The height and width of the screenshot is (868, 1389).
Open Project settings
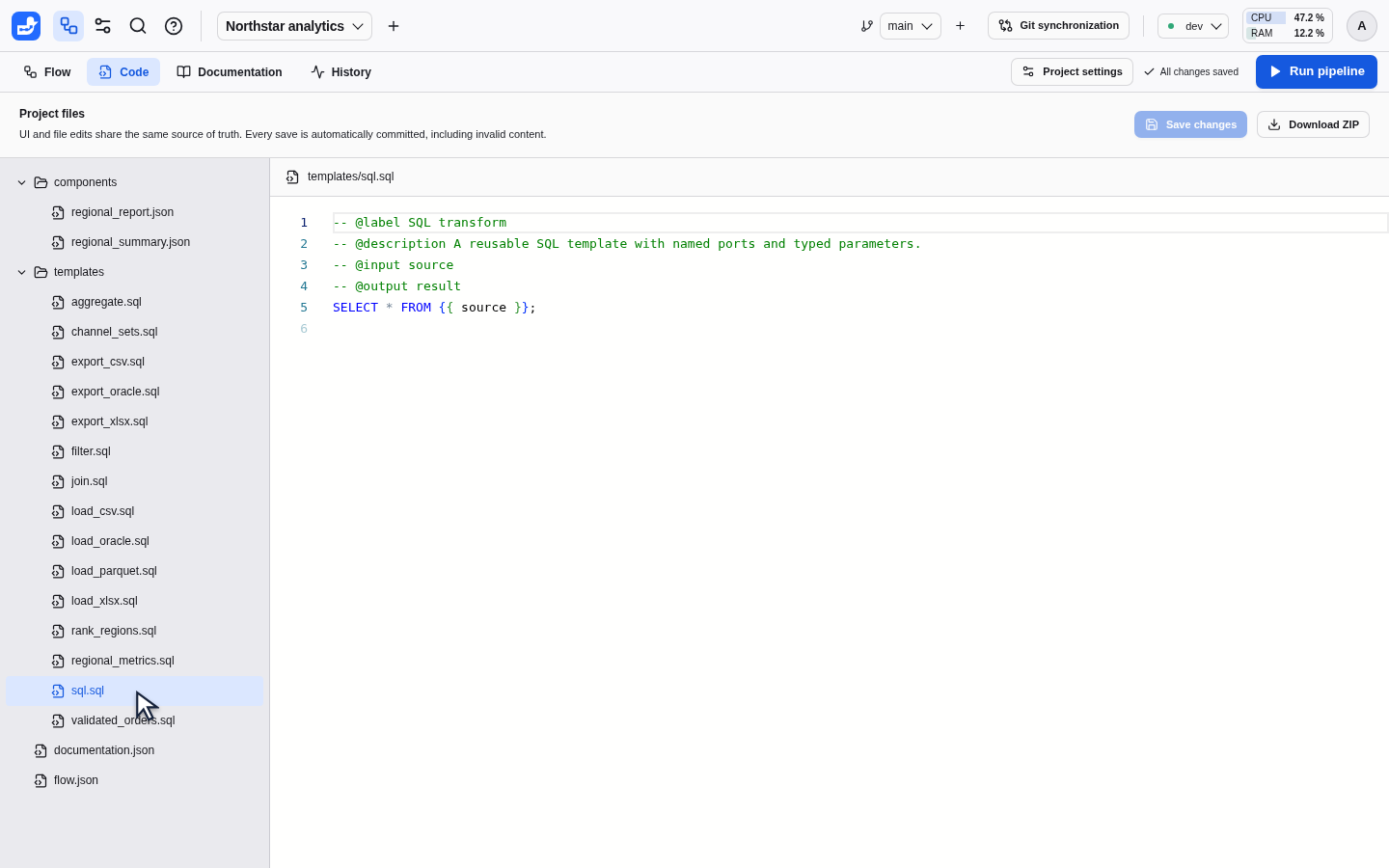pyautogui.click(x=1072, y=72)
